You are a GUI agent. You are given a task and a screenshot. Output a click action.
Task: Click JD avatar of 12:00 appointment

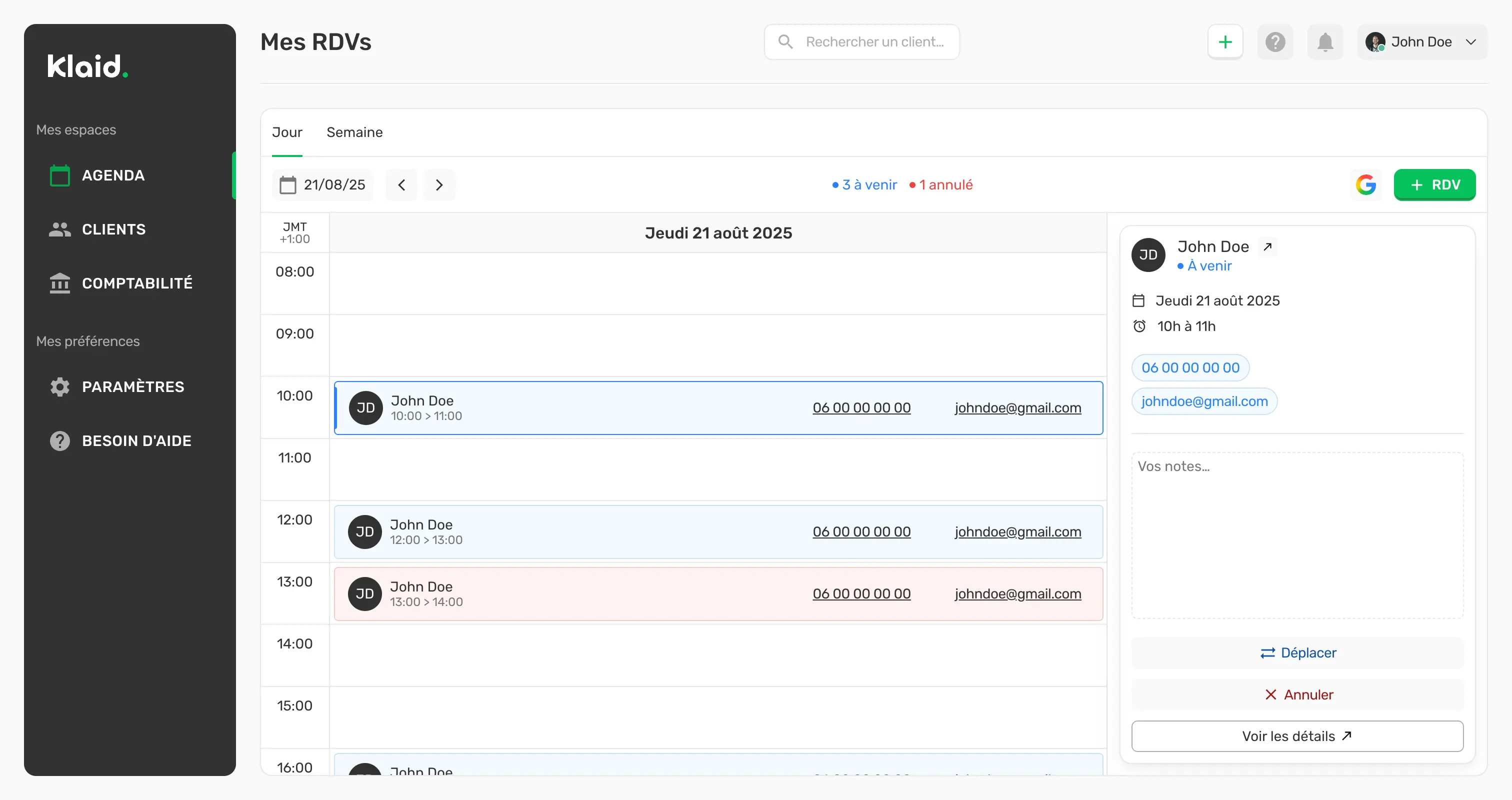click(x=364, y=532)
